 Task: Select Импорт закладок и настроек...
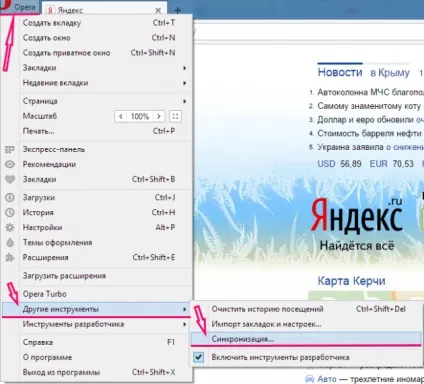point(306,324)
